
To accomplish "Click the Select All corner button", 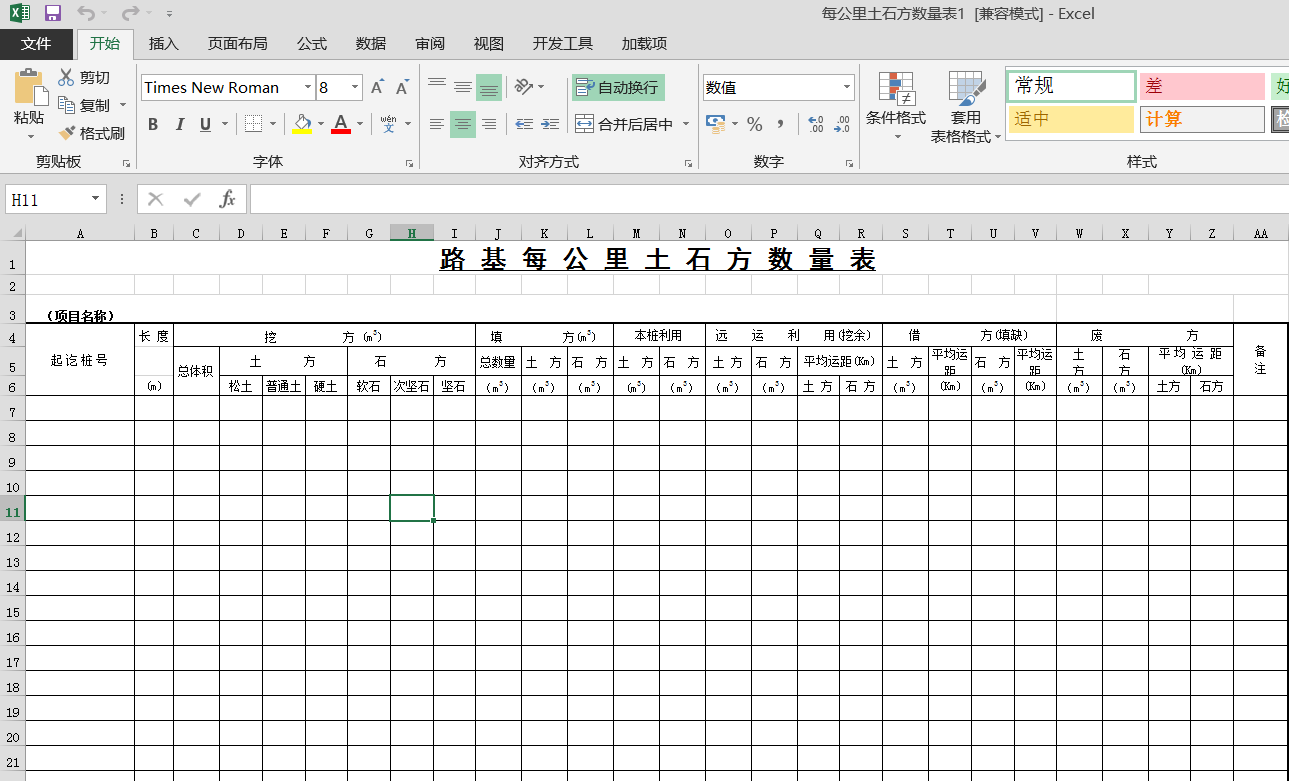I will coord(12,233).
